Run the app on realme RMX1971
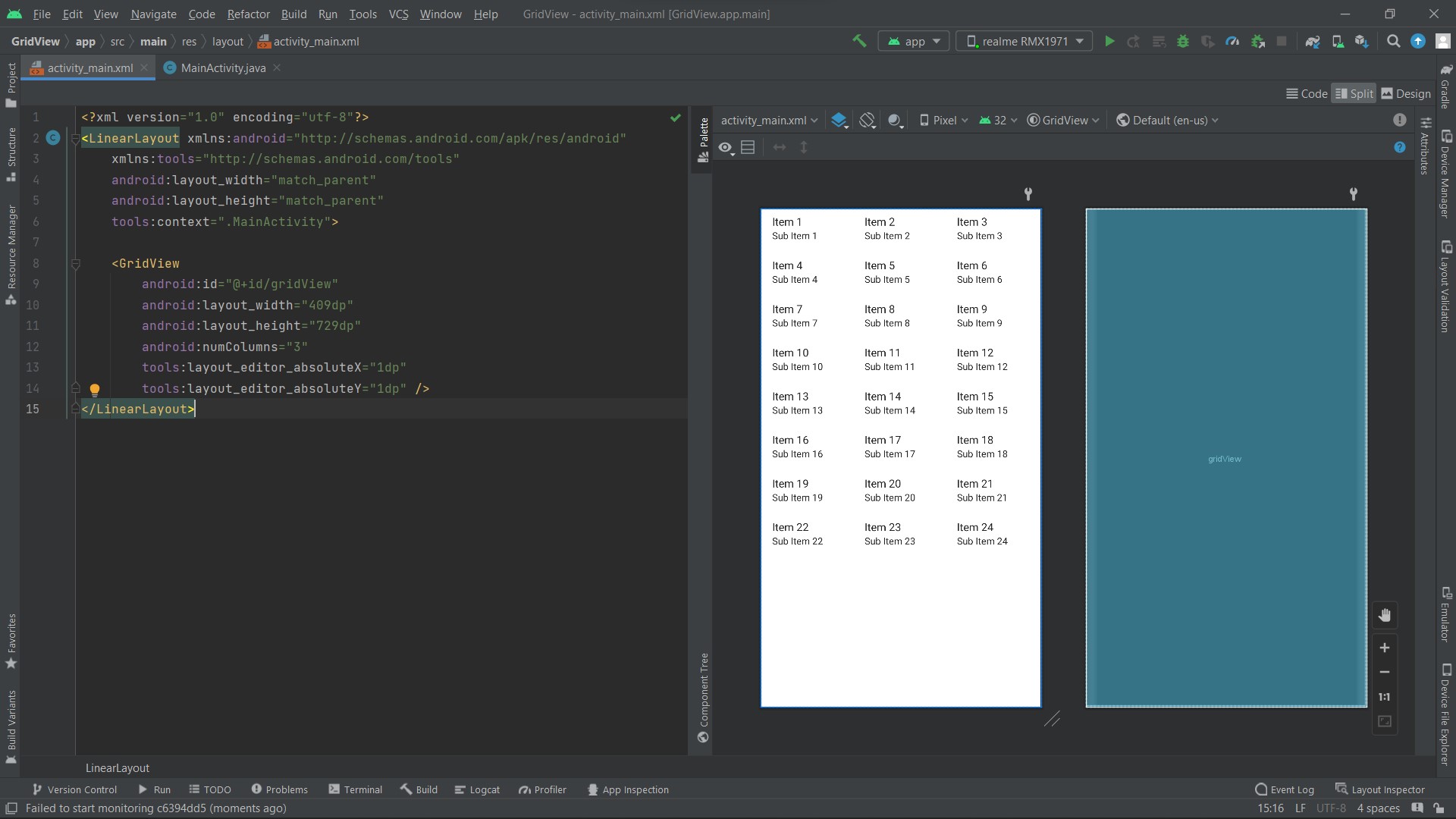This screenshot has height=819, width=1456. (1109, 41)
